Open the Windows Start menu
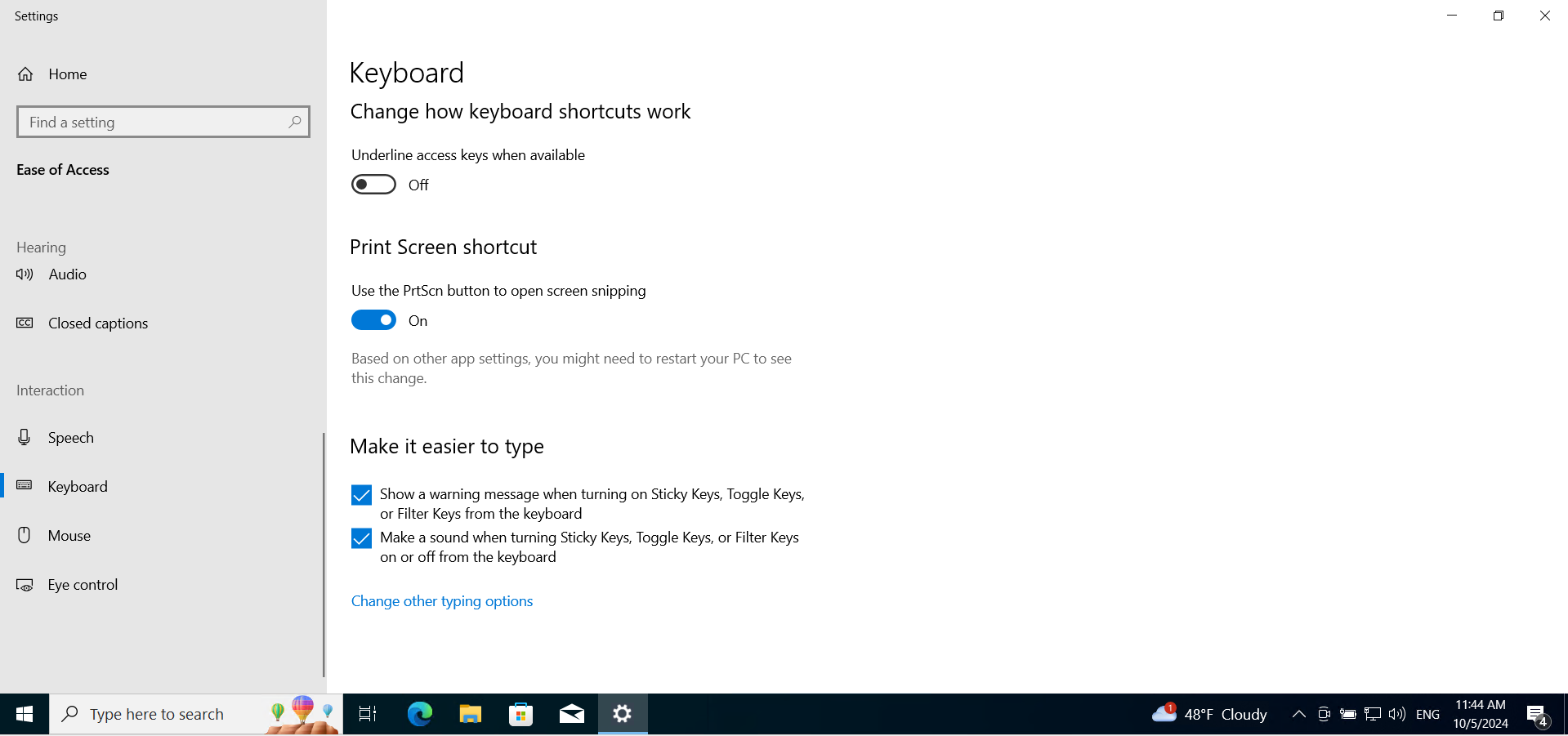The height and width of the screenshot is (736, 1568). tap(25, 715)
